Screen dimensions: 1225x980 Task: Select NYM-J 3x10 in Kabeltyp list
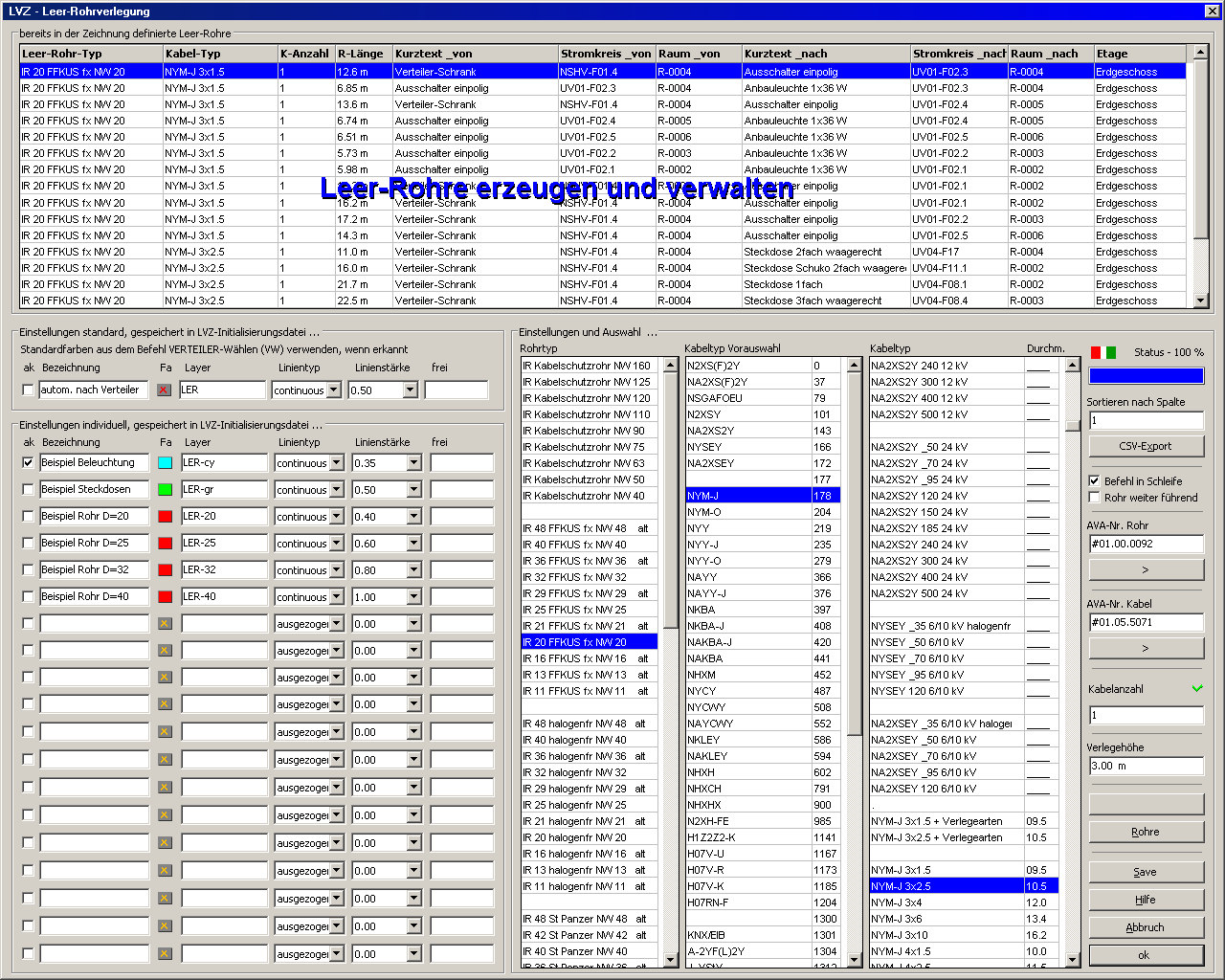tap(964, 935)
